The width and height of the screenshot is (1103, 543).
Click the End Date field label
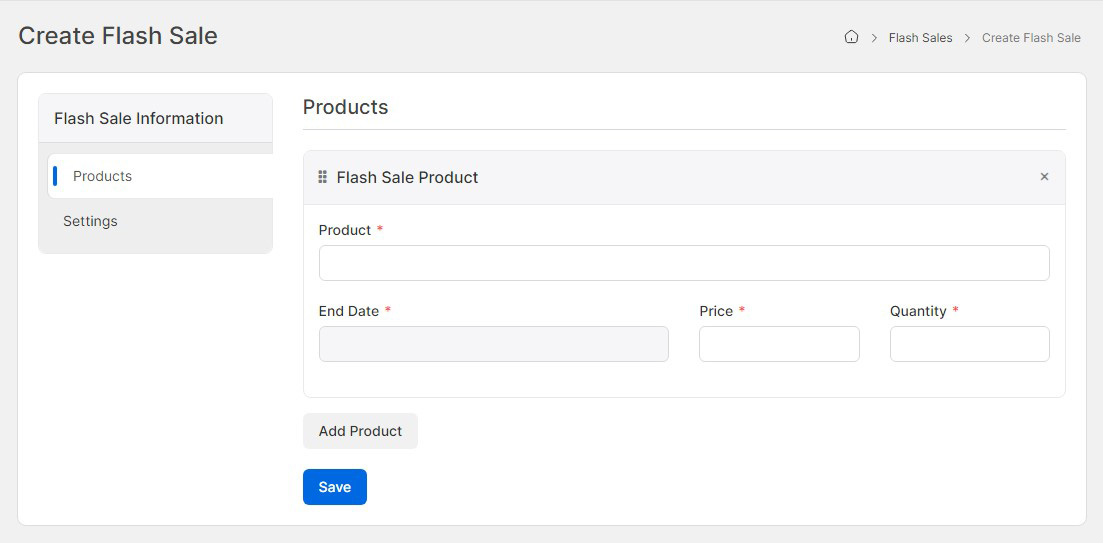coord(348,311)
